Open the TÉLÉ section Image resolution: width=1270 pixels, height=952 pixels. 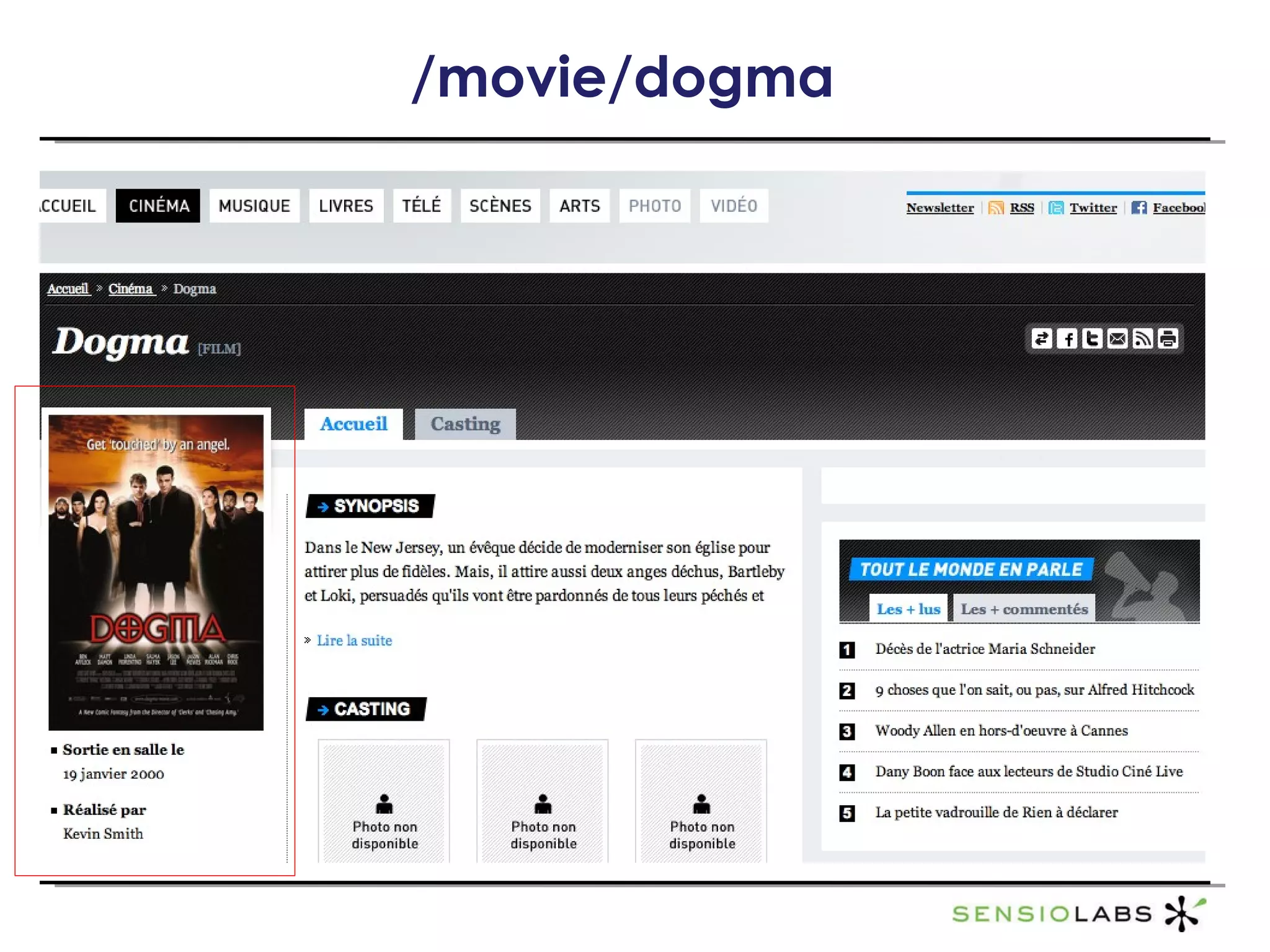coord(422,206)
